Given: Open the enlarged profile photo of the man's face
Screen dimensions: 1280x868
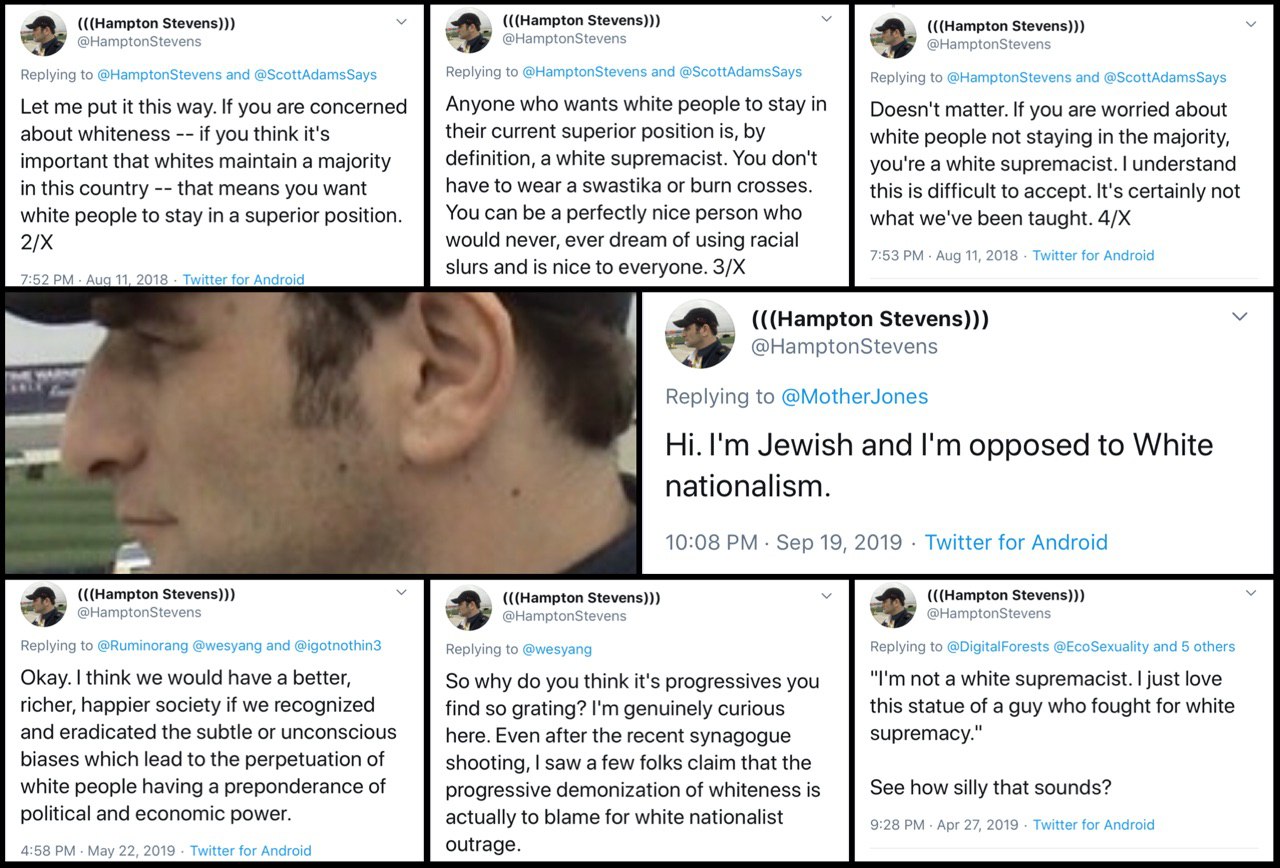Looking at the screenshot, I should [x=320, y=432].
